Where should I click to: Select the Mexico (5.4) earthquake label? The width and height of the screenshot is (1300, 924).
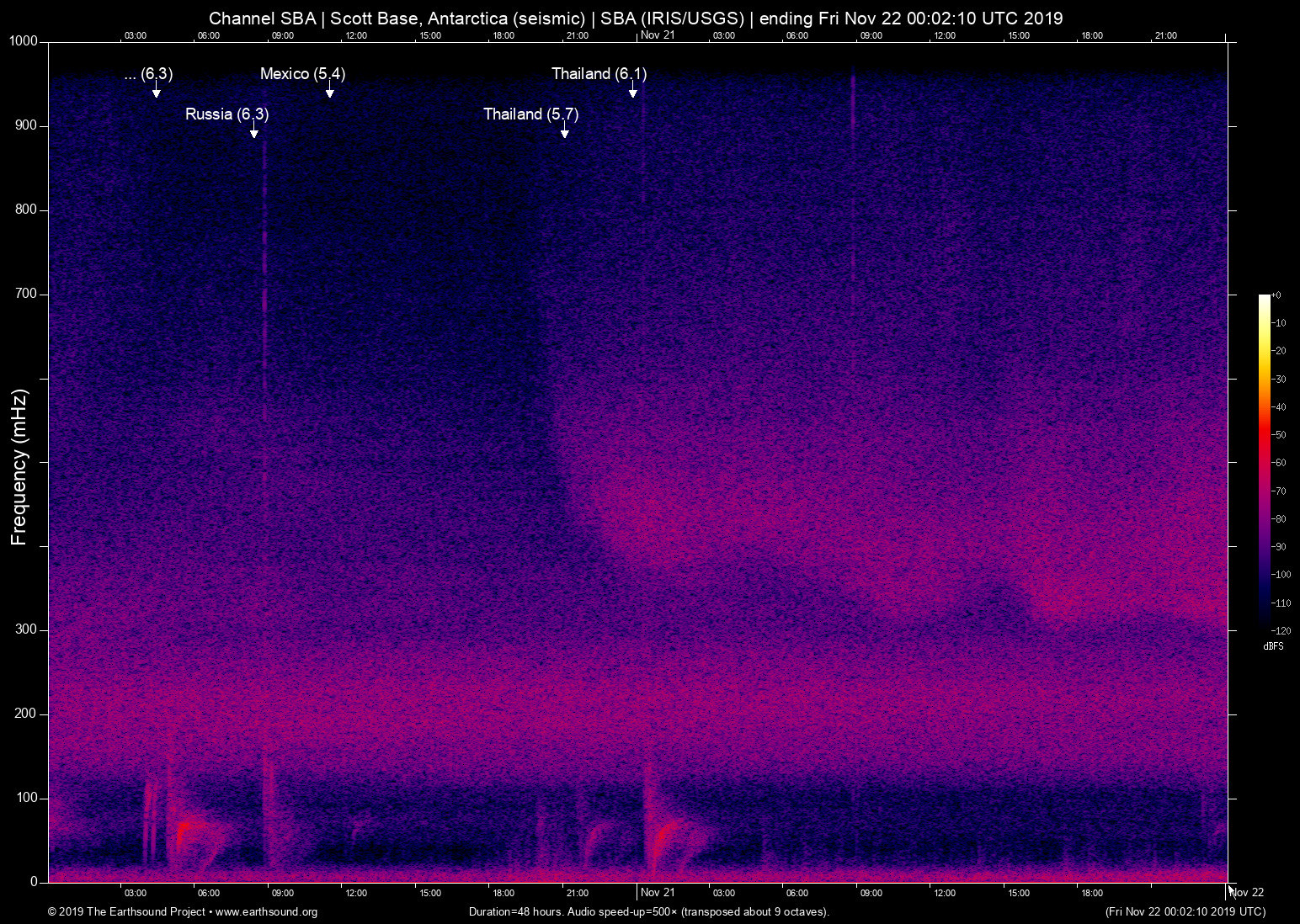pos(302,74)
